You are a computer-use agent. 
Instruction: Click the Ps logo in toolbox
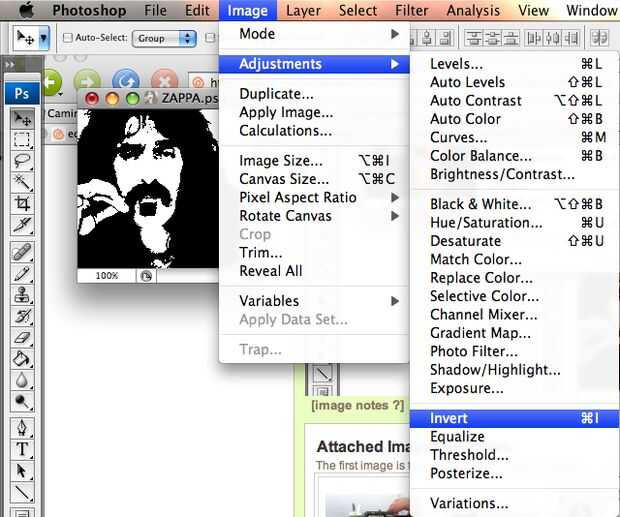click(x=22, y=93)
